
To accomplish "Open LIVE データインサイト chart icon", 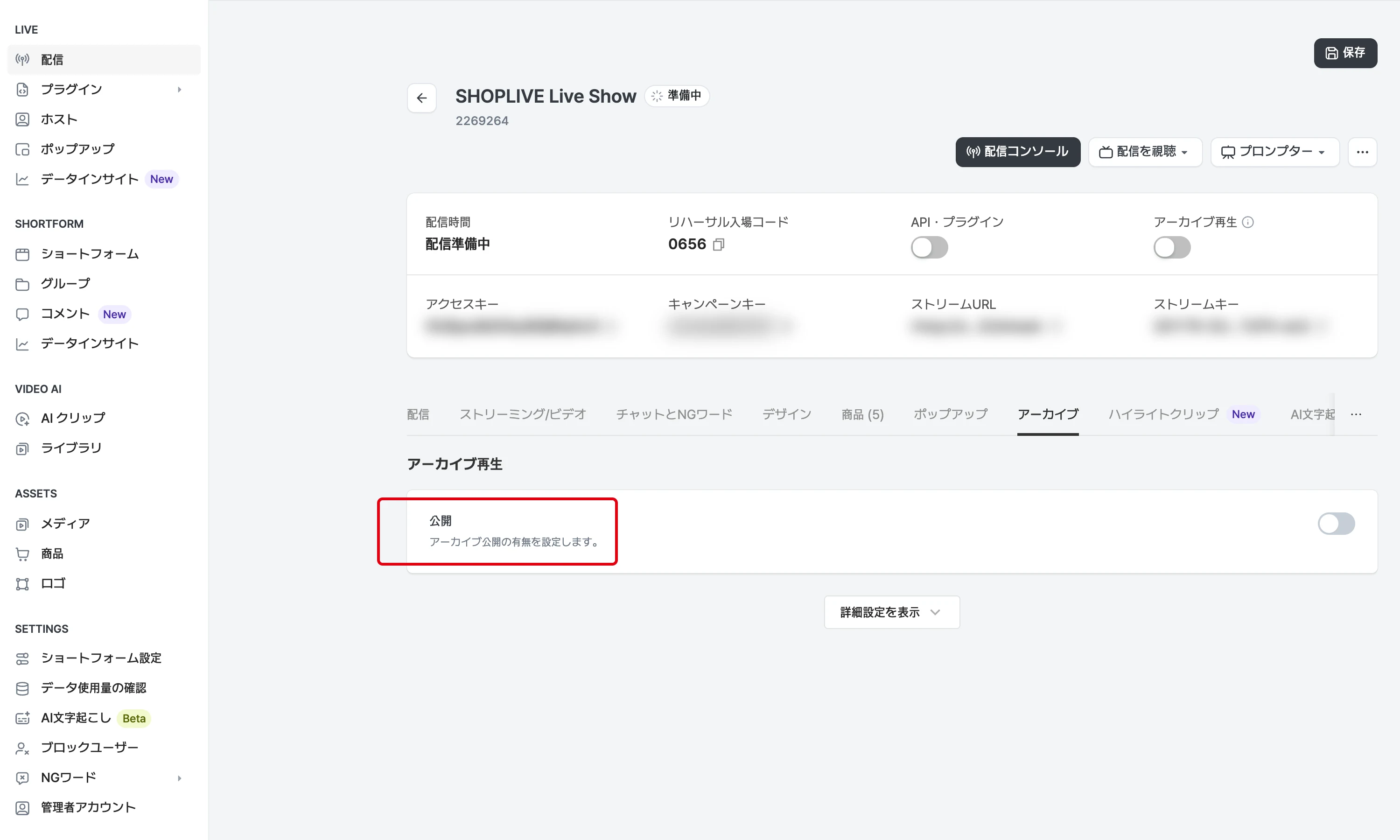I will click(22, 180).
